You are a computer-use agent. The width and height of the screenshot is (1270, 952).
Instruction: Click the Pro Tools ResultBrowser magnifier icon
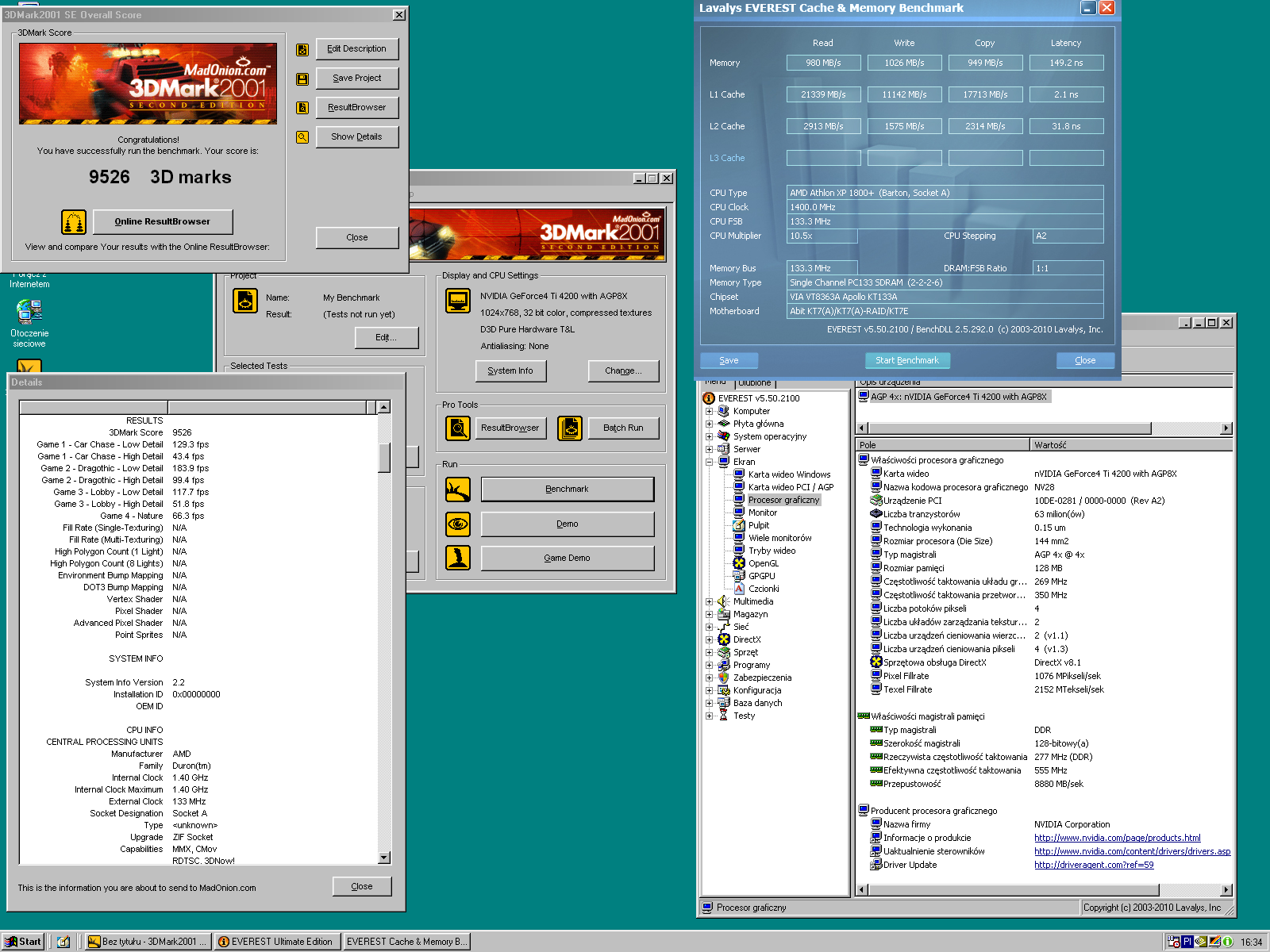pyautogui.click(x=458, y=428)
